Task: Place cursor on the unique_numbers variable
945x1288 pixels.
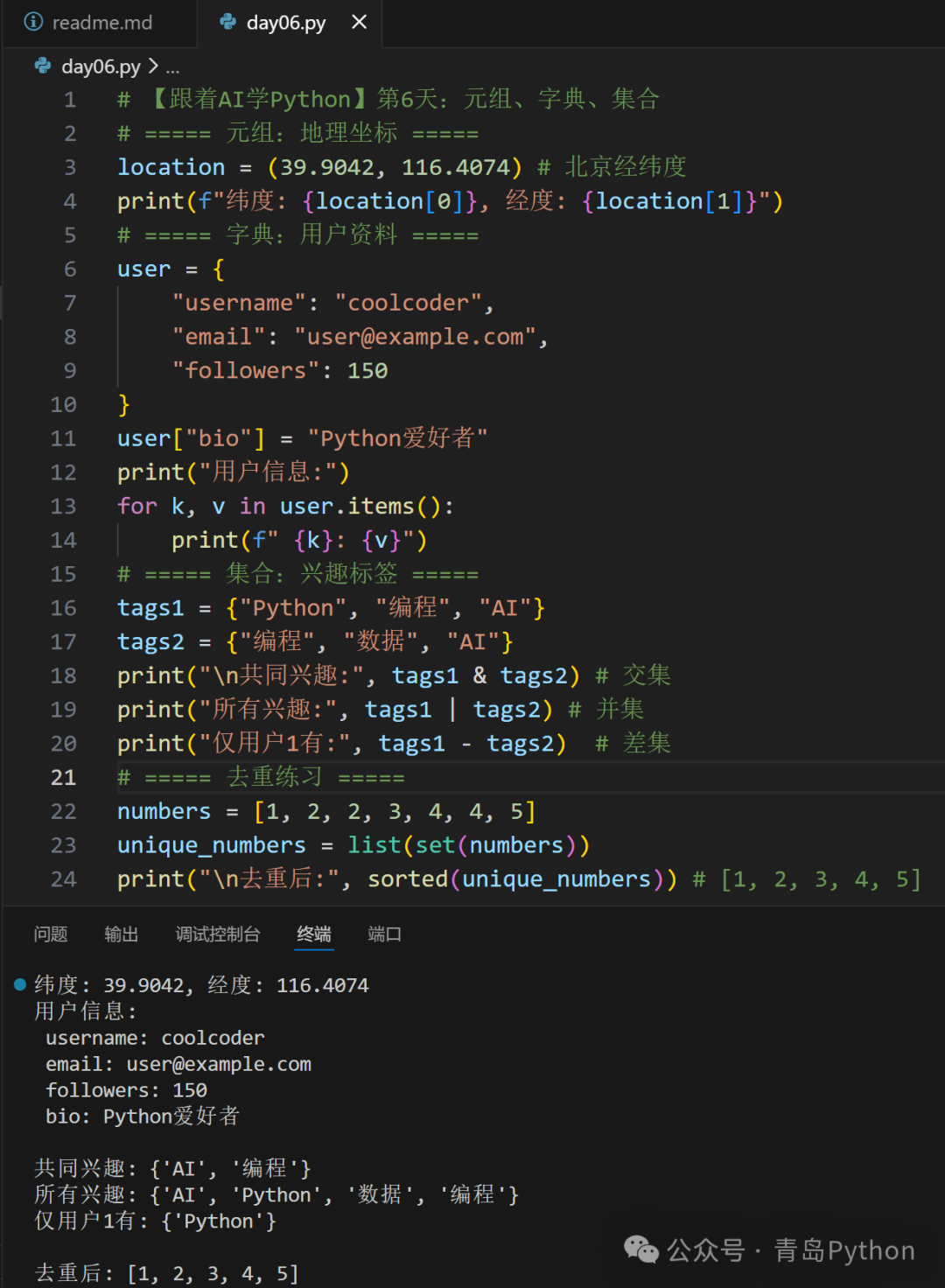Action: point(211,844)
